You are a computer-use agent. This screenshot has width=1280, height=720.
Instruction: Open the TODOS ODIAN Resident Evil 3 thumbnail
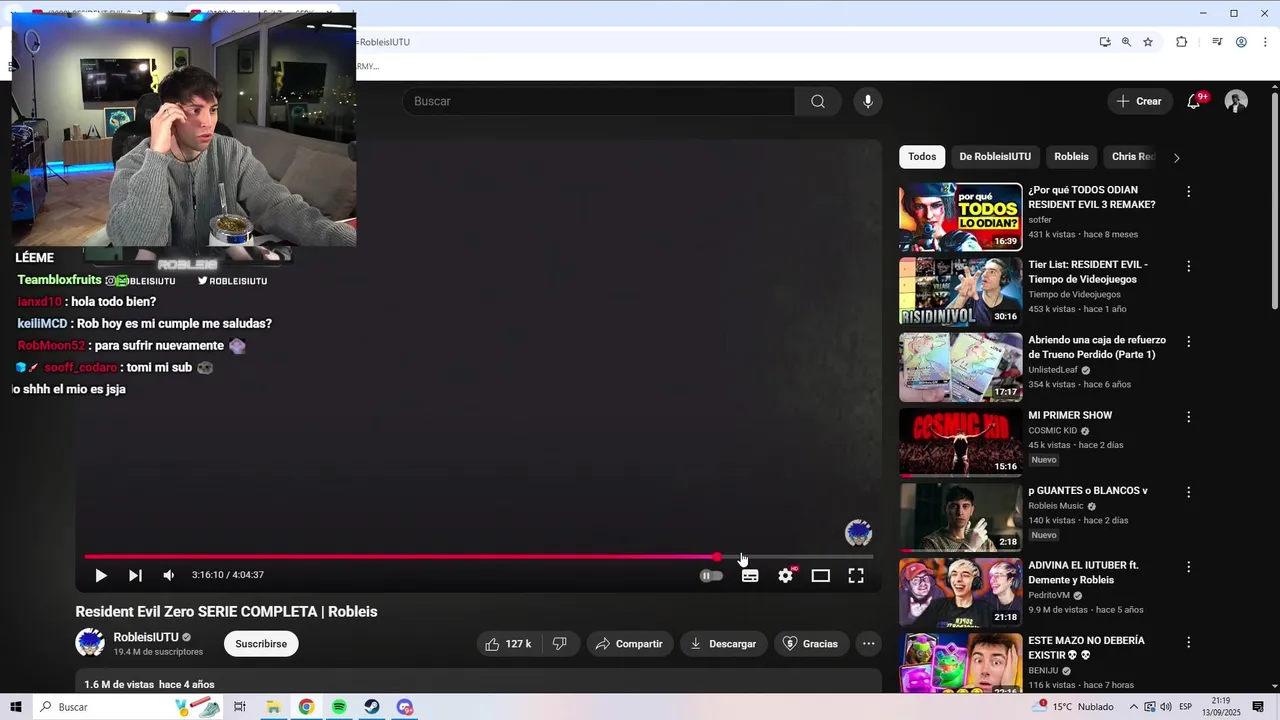point(960,217)
